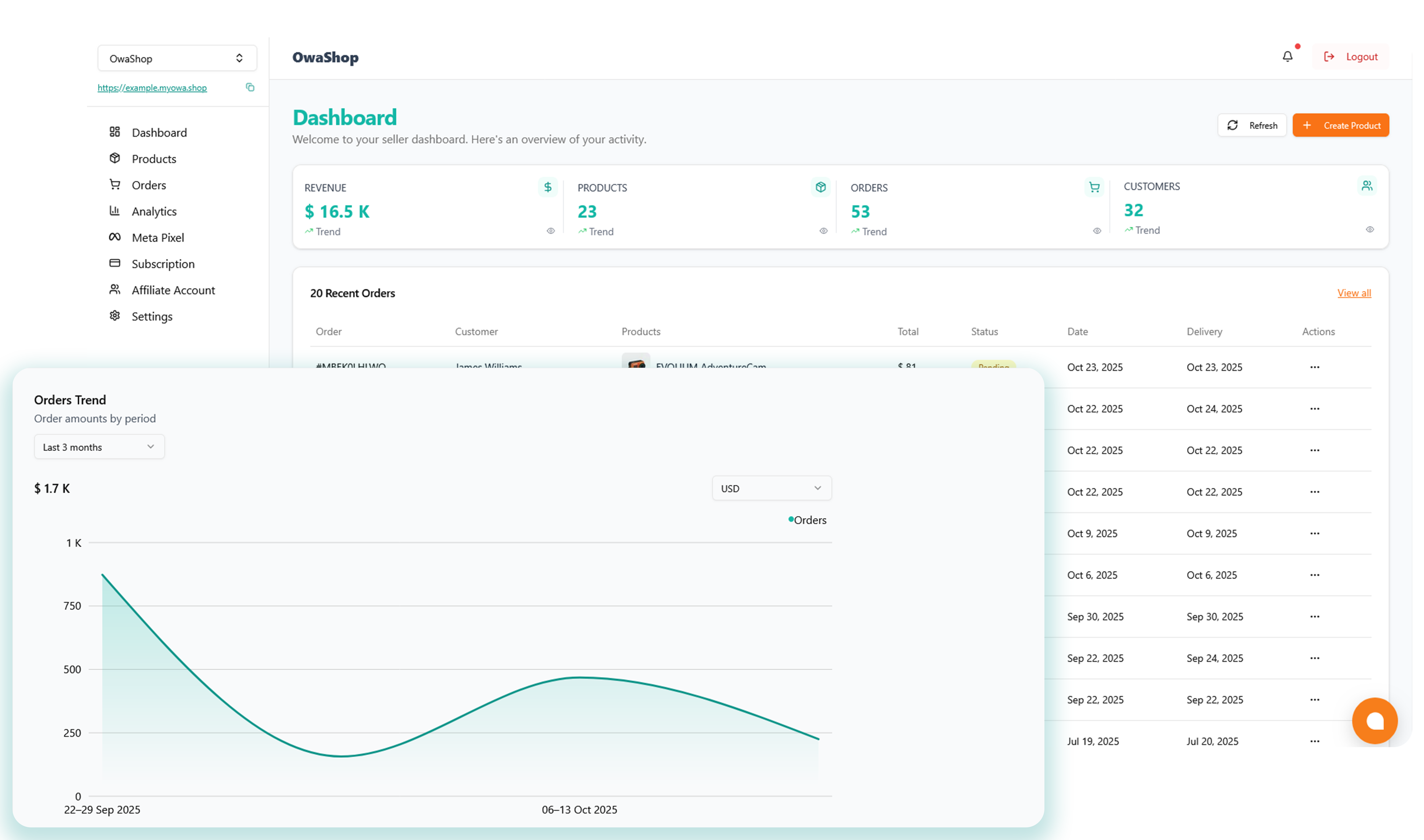Click the '06–13 Oct 2025' axis label
Image resolution: width=1424 pixels, height=840 pixels.
(579, 810)
